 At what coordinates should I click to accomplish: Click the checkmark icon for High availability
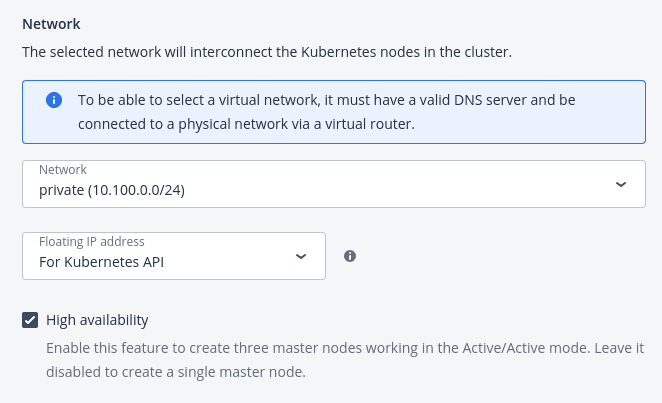click(x=30, y=320)
